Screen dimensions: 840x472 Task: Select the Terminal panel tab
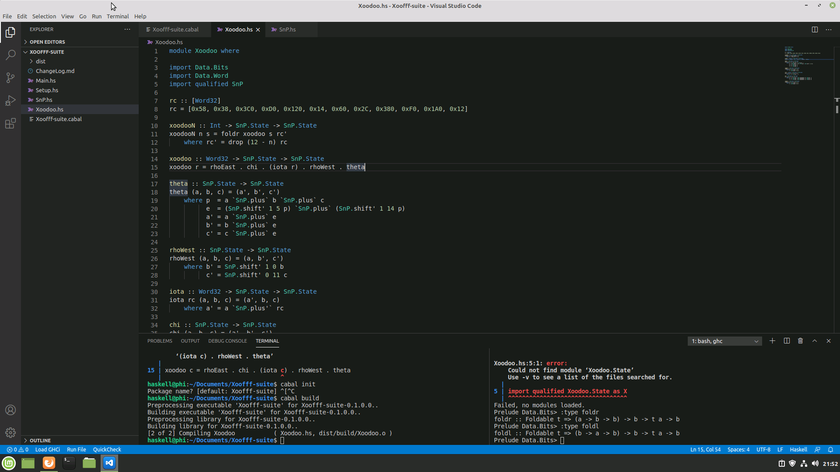267,341
